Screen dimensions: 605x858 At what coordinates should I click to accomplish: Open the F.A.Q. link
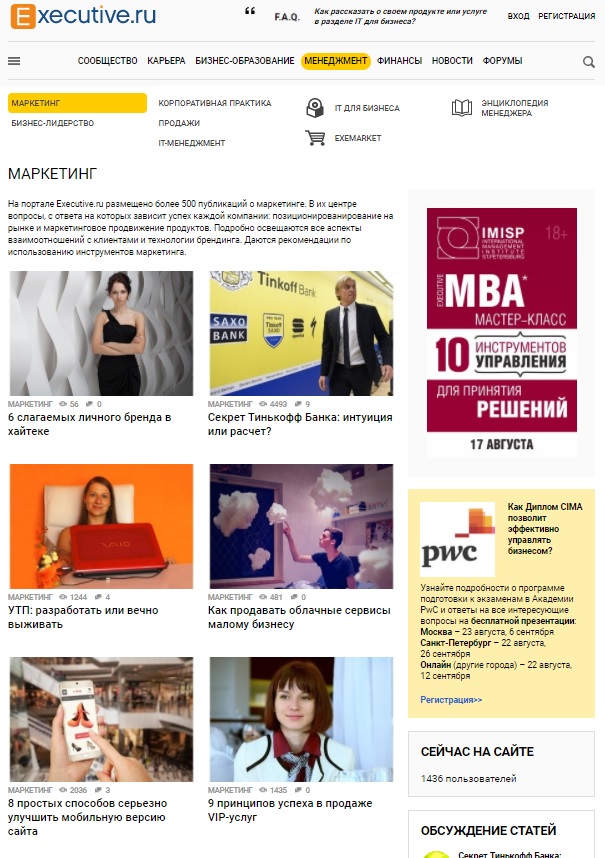(x=287, y=17)
